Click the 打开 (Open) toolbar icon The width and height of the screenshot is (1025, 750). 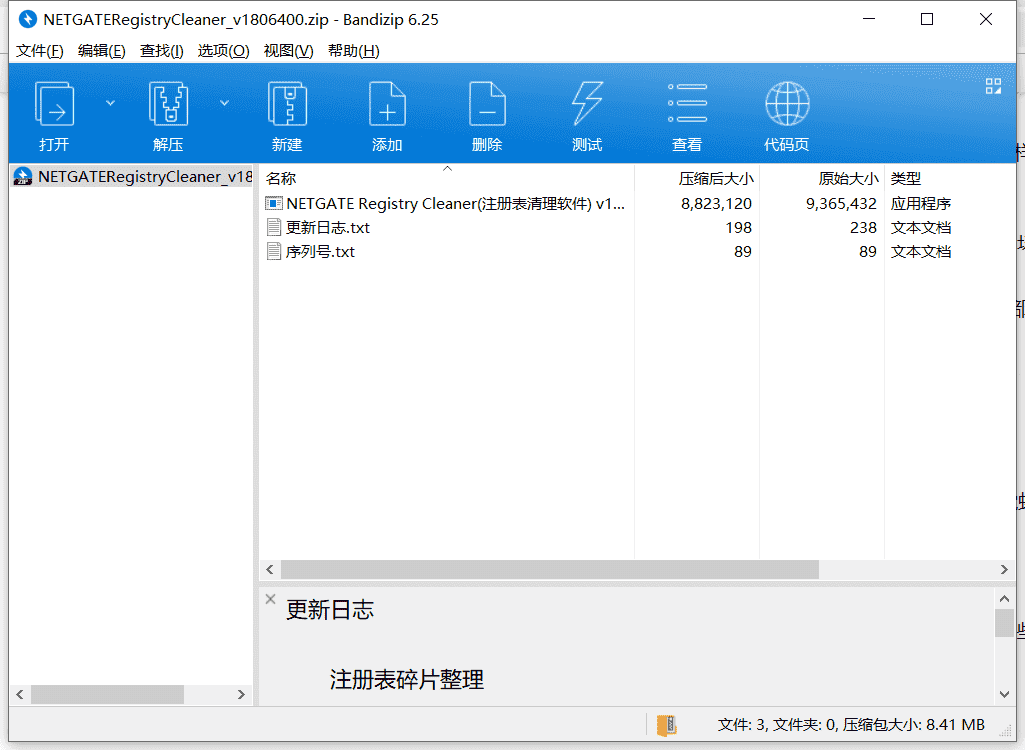click(x=54, y=103)
